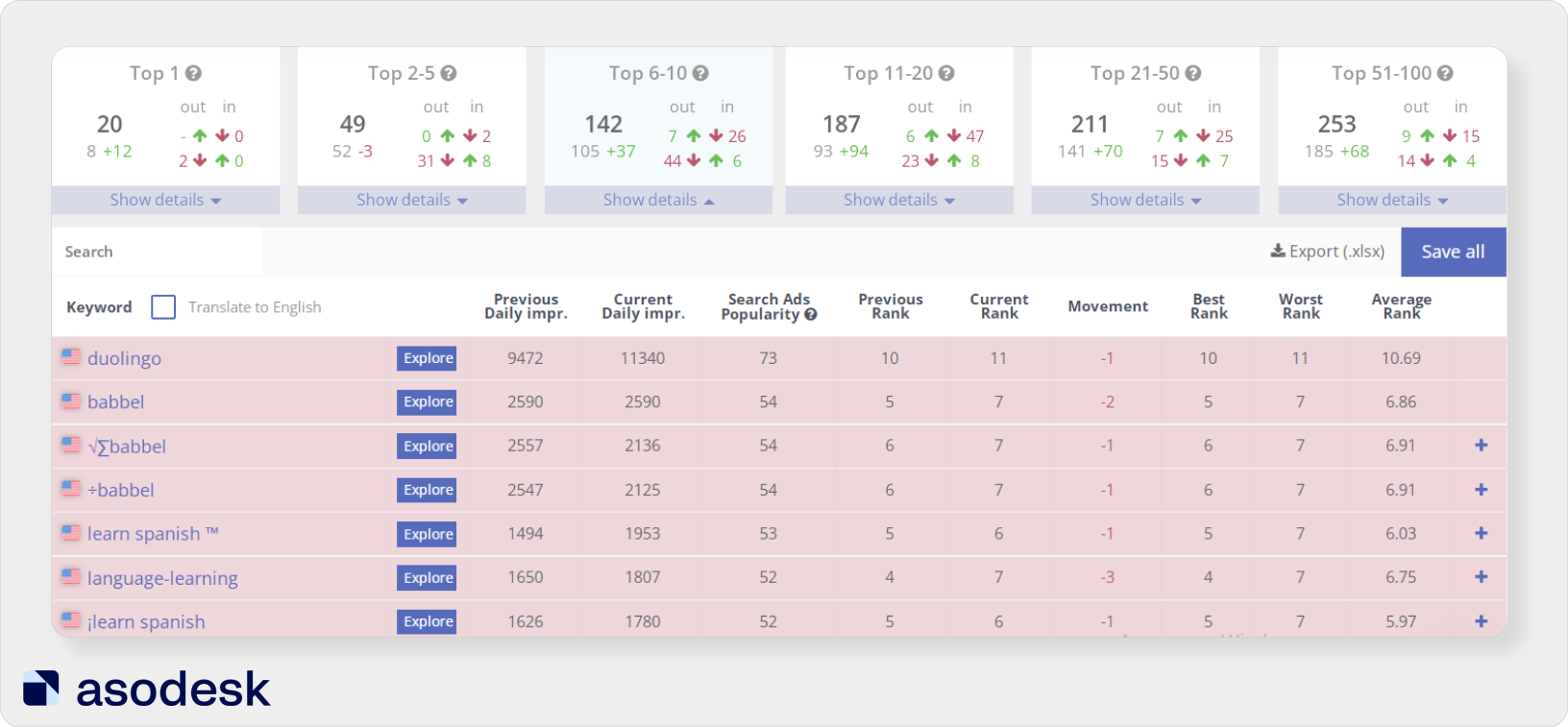Image resolution: width=1568 pixels, height=727 pixels.
Task: Open the language-learning keyword link
Action: coord(162,578)
